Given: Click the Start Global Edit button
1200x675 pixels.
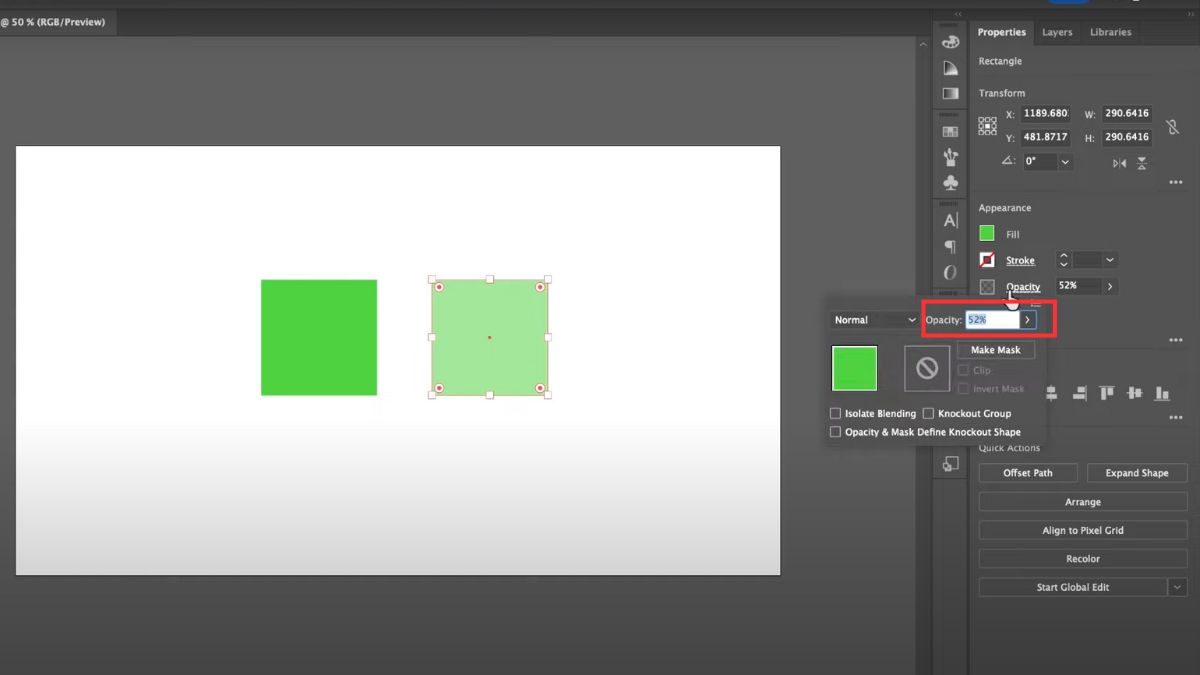Looking at the screenshot, I should pyautogui.click(x=1073, y=587).
